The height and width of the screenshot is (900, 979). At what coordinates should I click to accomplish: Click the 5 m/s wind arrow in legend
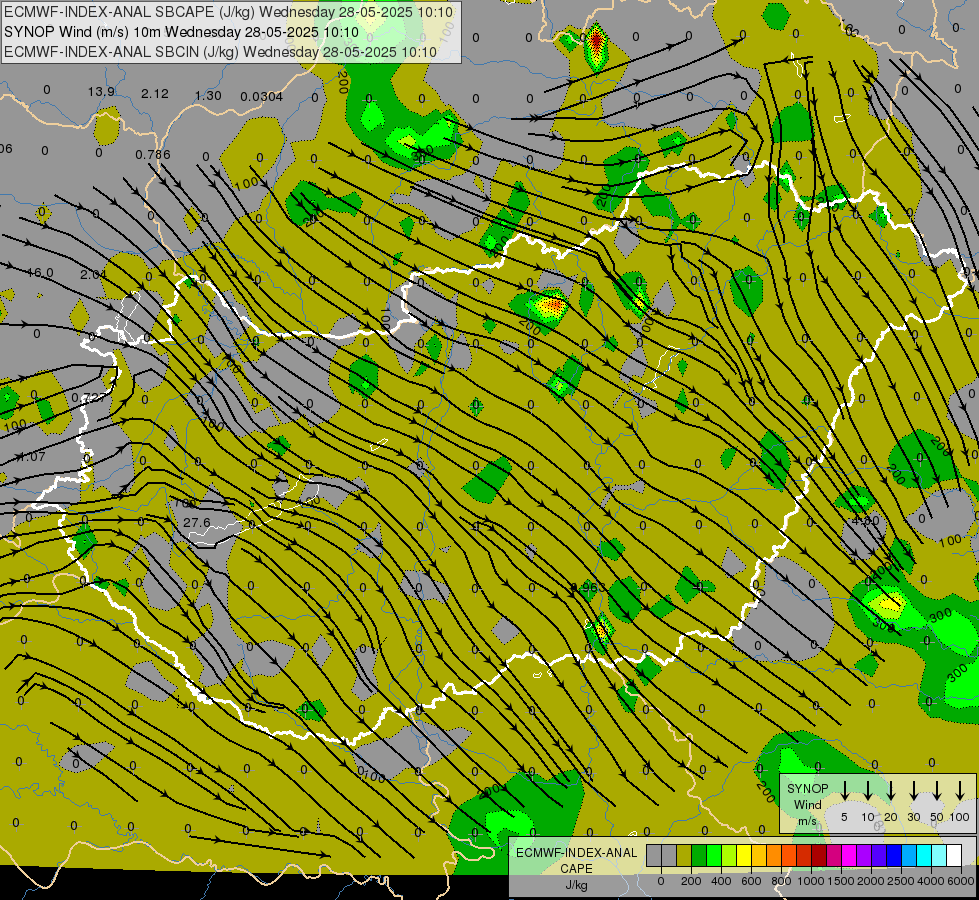pyautogui.click(x=844, y=790)
